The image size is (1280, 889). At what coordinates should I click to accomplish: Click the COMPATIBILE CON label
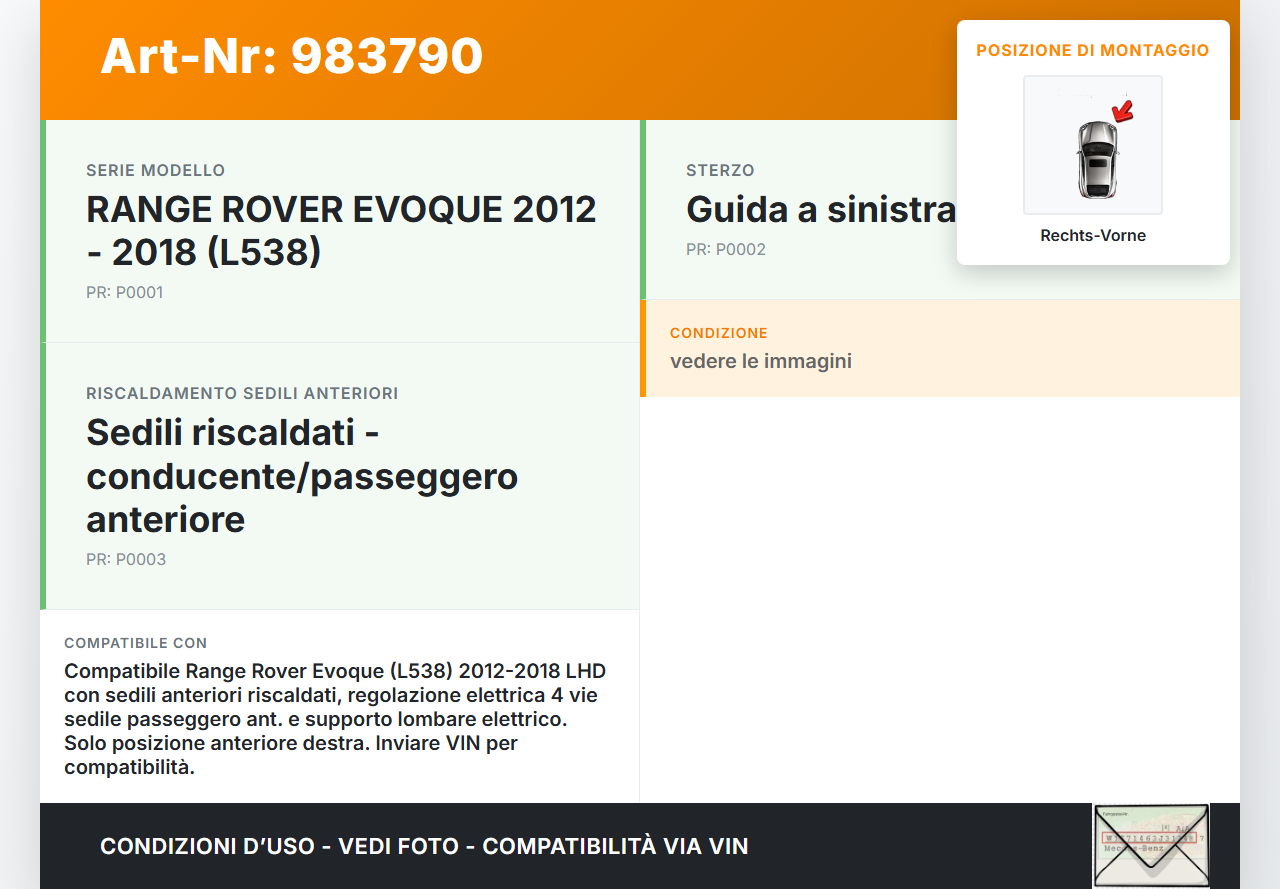(x=136, y=644)
